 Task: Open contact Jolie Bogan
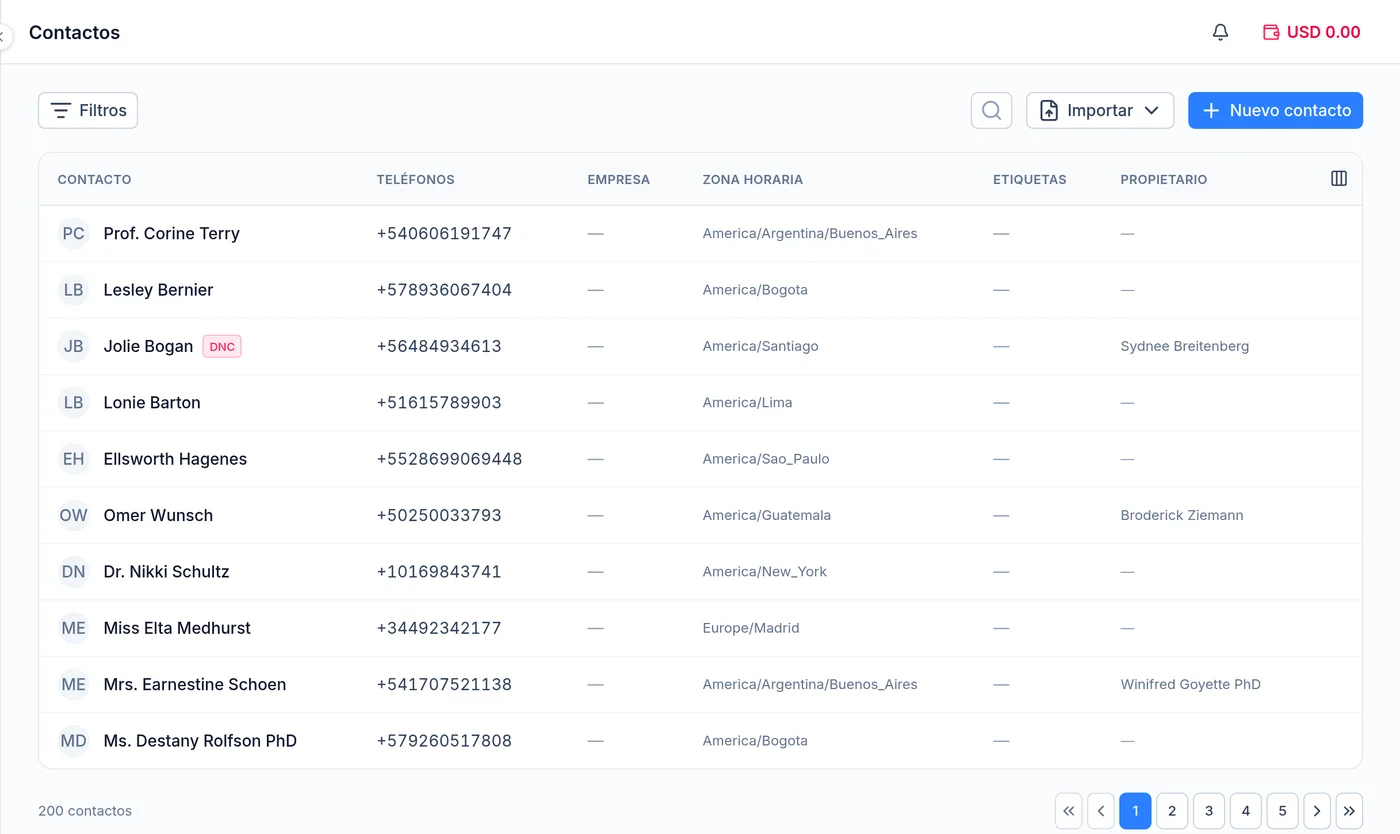coord(148,346)
